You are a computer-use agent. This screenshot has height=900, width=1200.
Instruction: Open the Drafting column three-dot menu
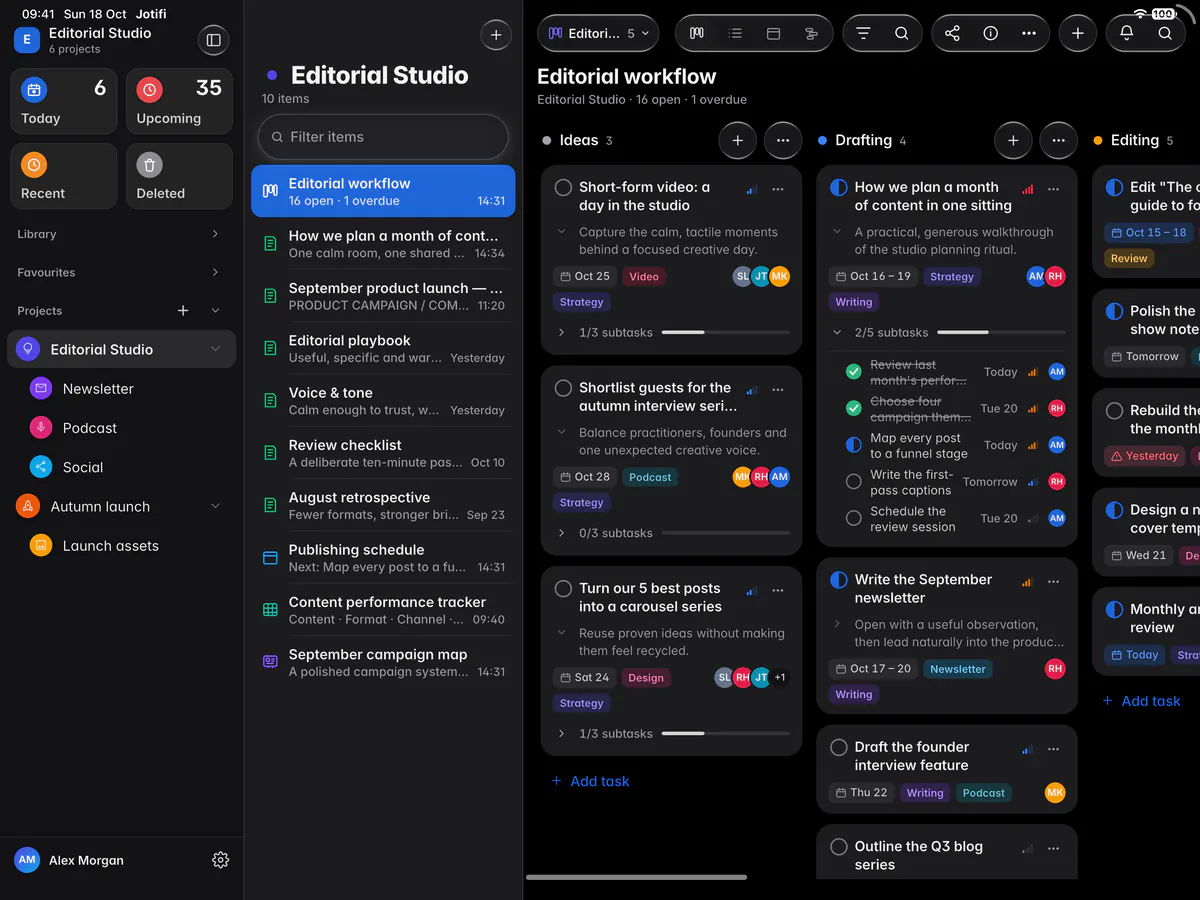pos(1059,141)
